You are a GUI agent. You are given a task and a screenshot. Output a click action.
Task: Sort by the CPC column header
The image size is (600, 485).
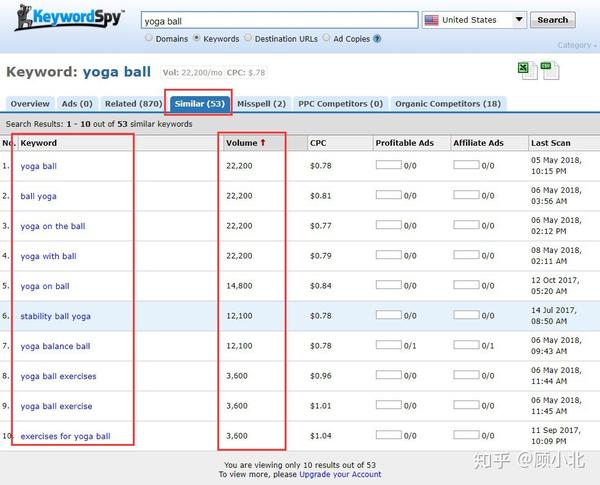pos(318,143)
